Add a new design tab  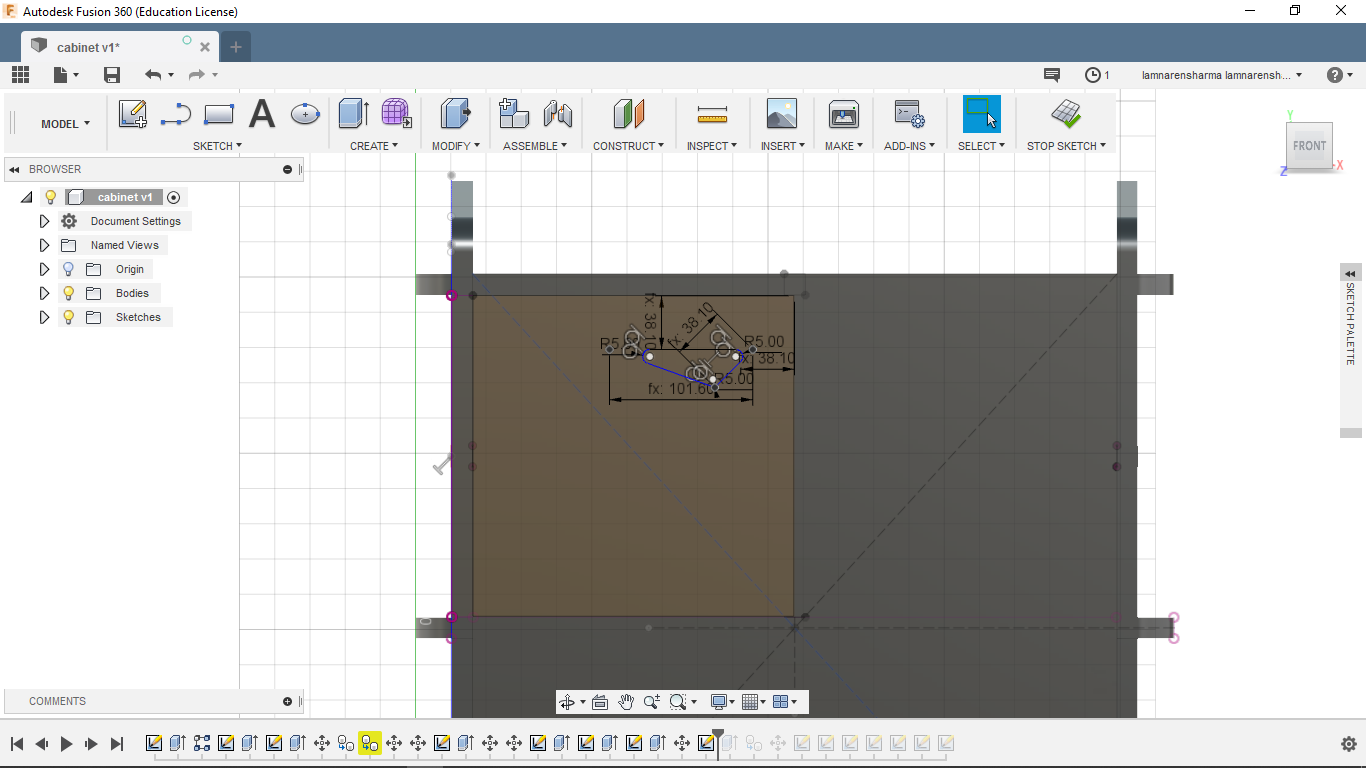(236, 47)
